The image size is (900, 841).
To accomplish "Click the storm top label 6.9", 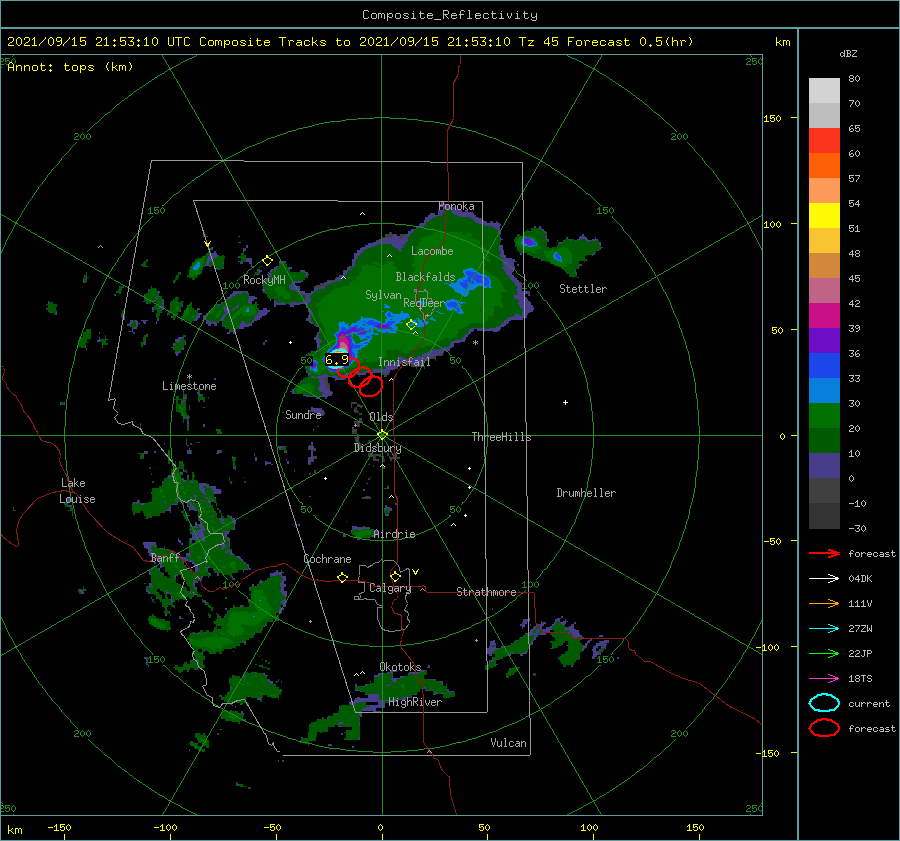I will coord(336,360).
